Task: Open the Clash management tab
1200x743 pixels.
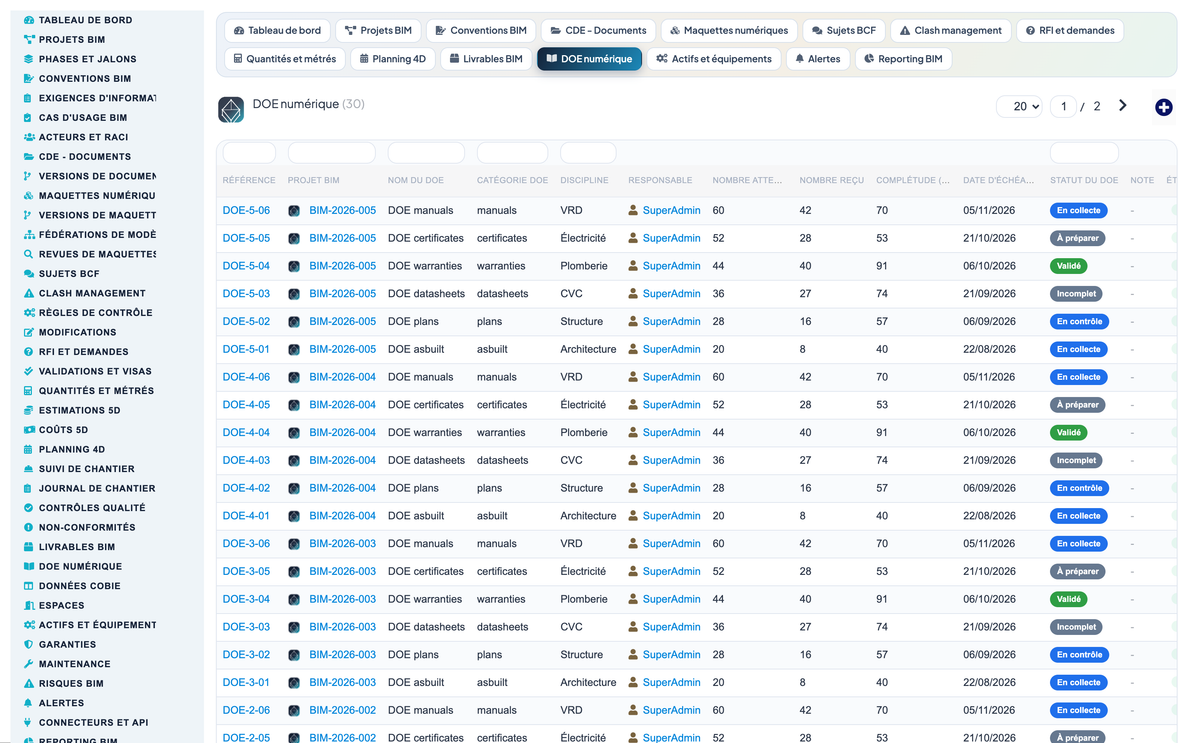Action: click(950, 31)
